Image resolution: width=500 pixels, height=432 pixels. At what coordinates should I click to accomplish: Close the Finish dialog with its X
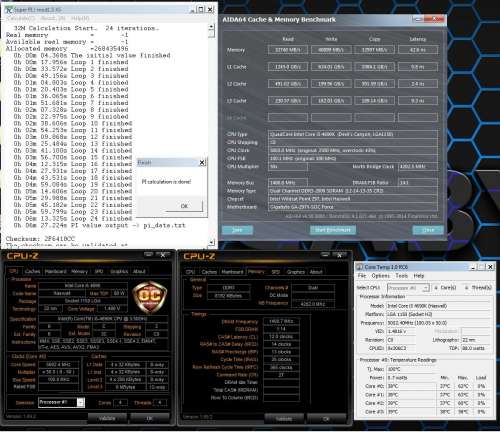202,163
